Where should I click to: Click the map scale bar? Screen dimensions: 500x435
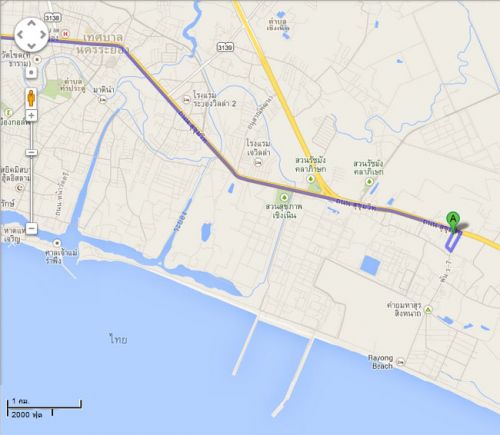[x=44, y=409]
